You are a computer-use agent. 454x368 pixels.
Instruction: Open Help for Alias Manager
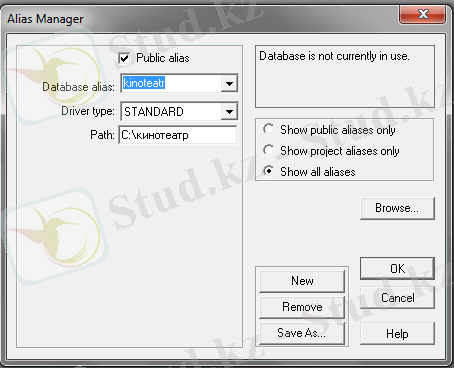tap(397, 333)
